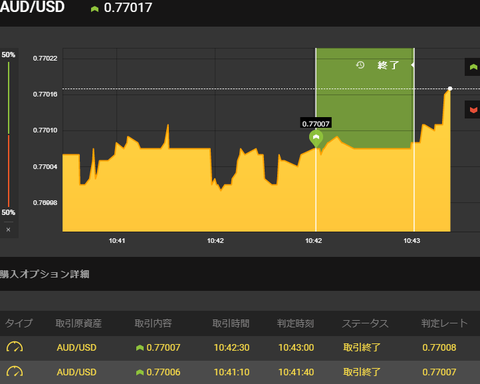Click the 10:41:40 judgment time cell
The height and width of the screenshot is (384, 480).
point(296,372)
